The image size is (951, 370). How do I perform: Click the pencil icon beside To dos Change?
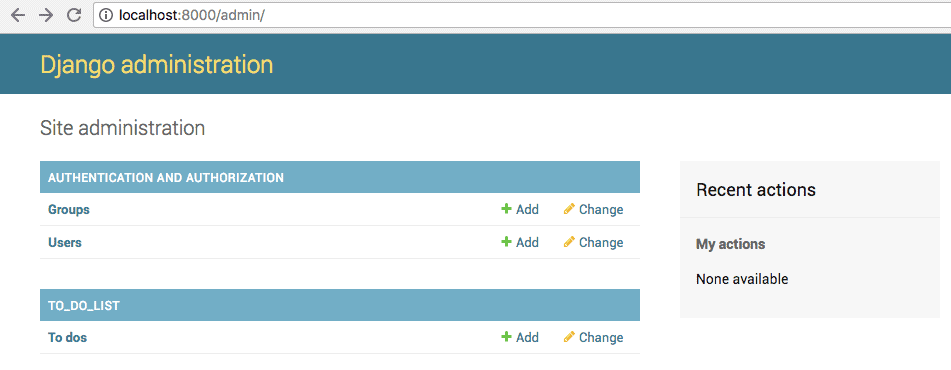(569, 337)
